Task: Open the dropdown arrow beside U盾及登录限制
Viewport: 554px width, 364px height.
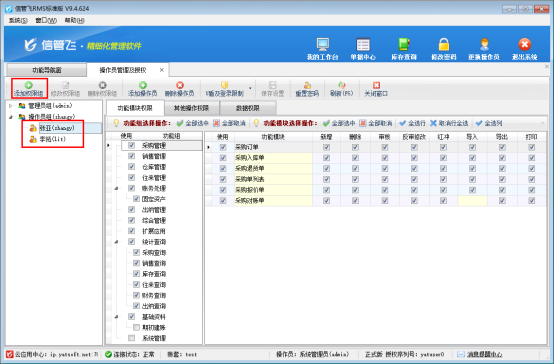Action: point(250,88)
